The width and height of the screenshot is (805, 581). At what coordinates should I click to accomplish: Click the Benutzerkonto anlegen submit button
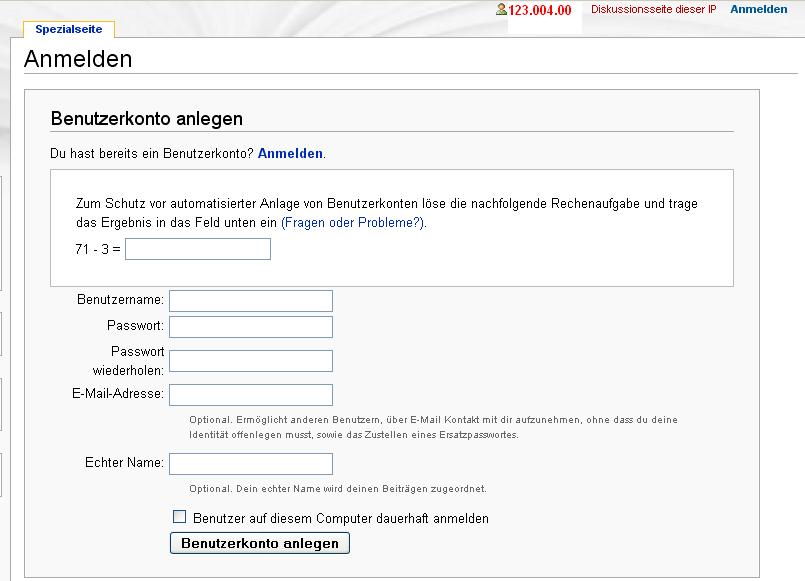(260, 543)
